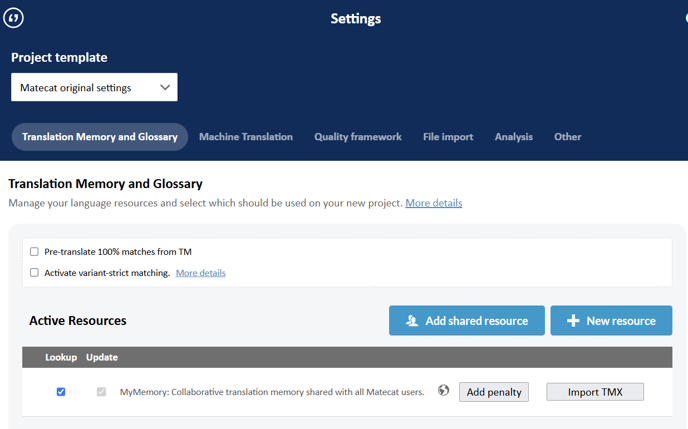Click More details link under section heading

[x=433, y=203]
